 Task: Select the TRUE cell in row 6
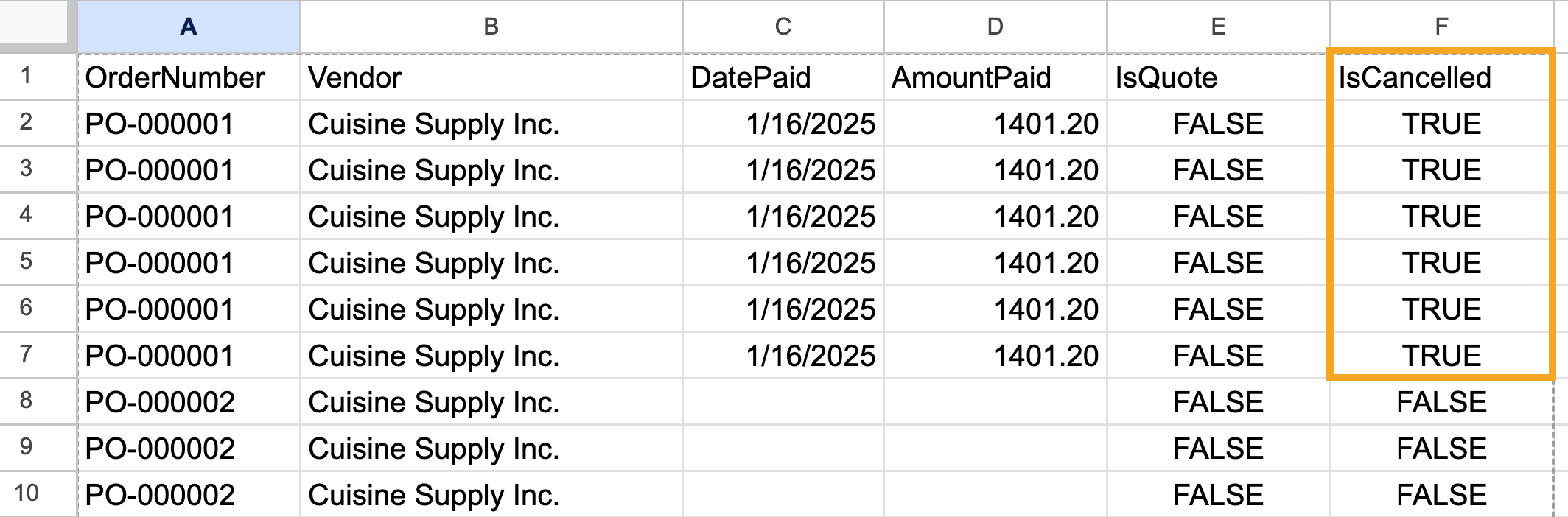coord(1441,309)
